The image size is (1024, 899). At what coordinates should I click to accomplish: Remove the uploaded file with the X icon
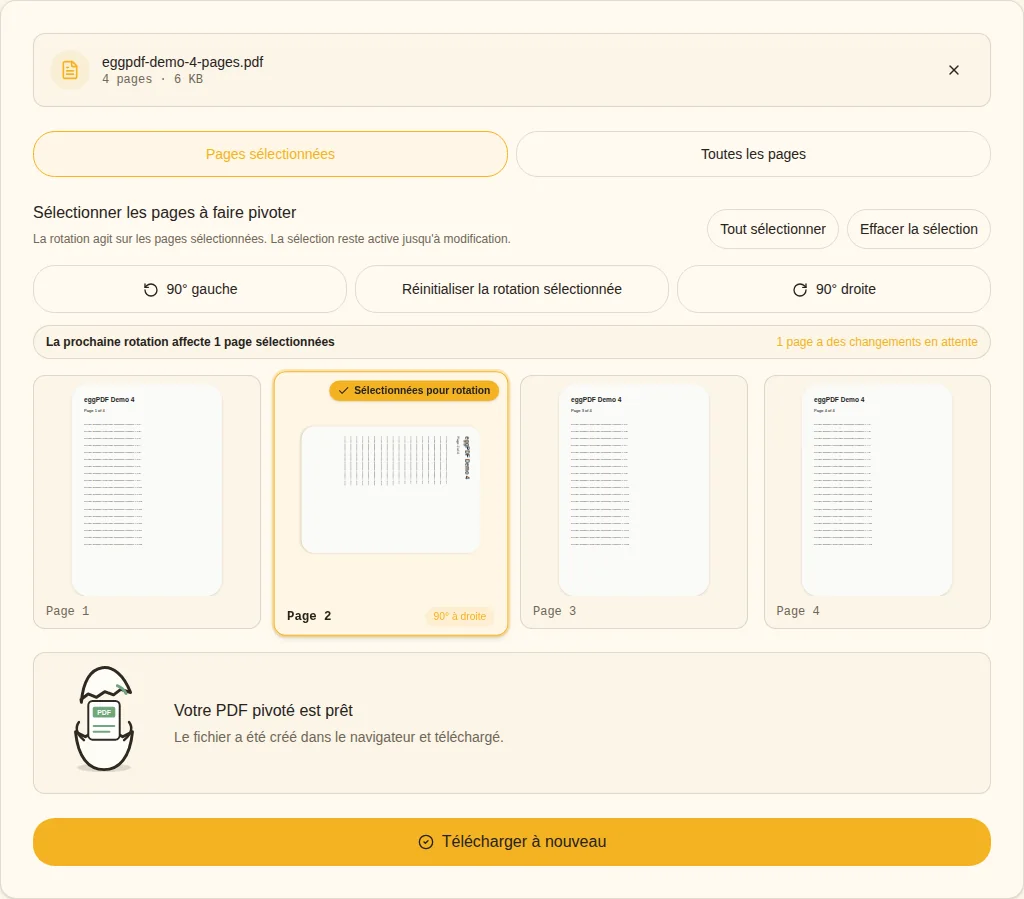click(x=953, y=70)
